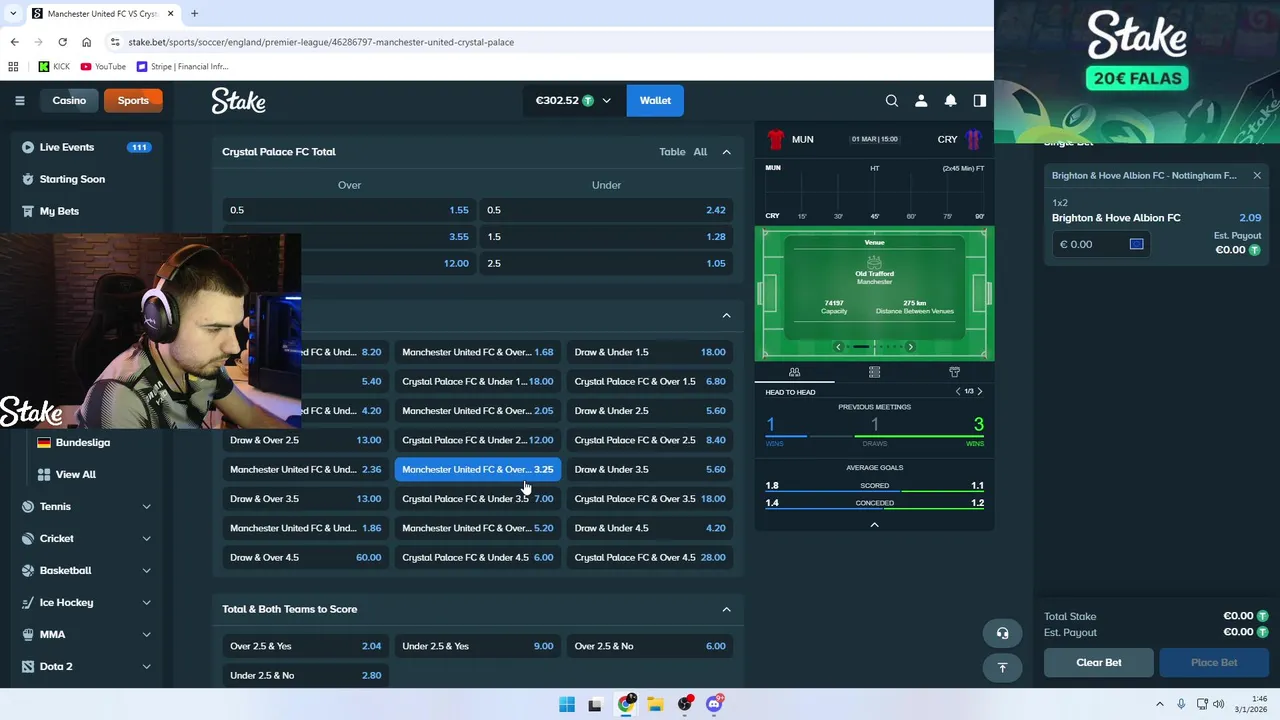Viewport: 1280px width, 720px height.
Task: Show the Head to Head stats tab icon
Action: [794, 372]
